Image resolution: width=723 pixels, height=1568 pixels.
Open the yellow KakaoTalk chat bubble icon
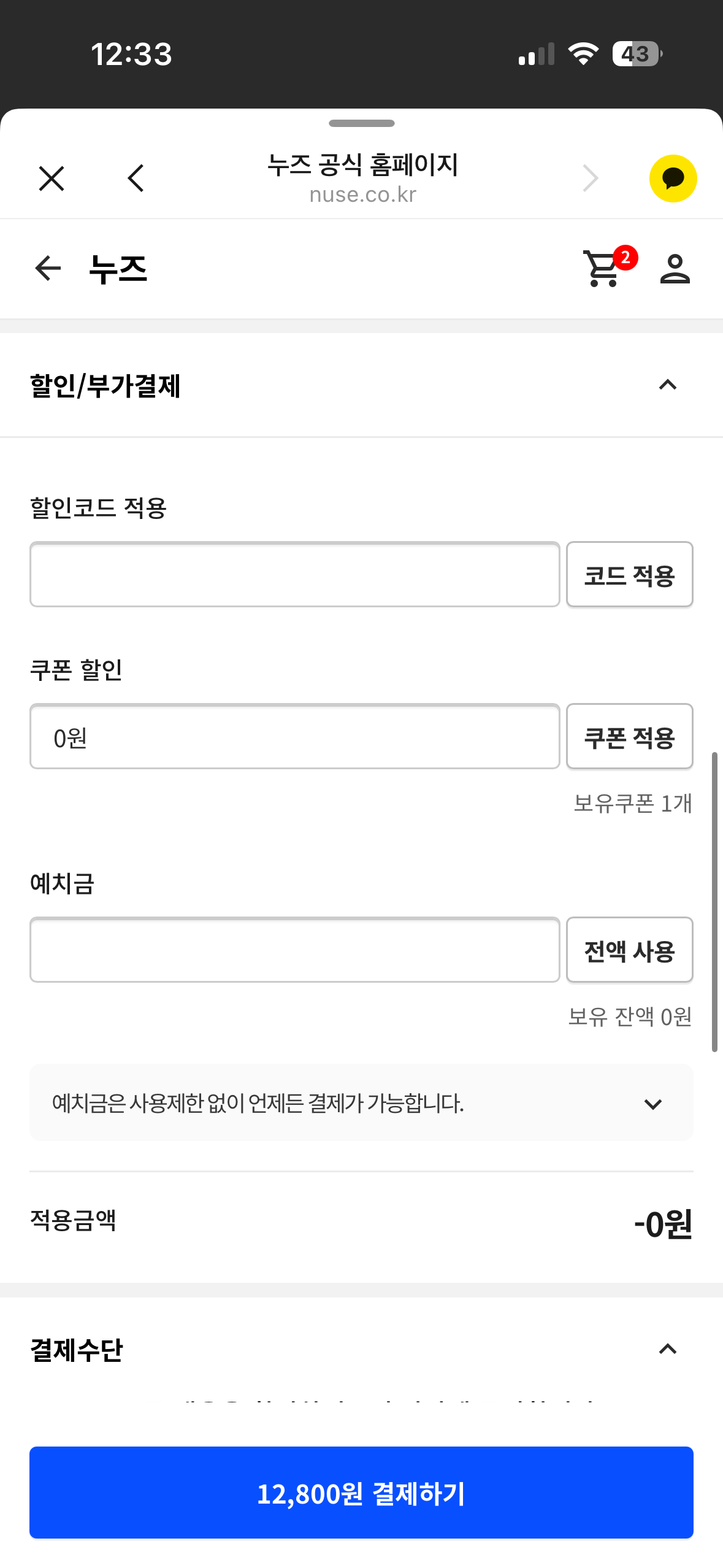pyautogui.click(x=673, y=179)
